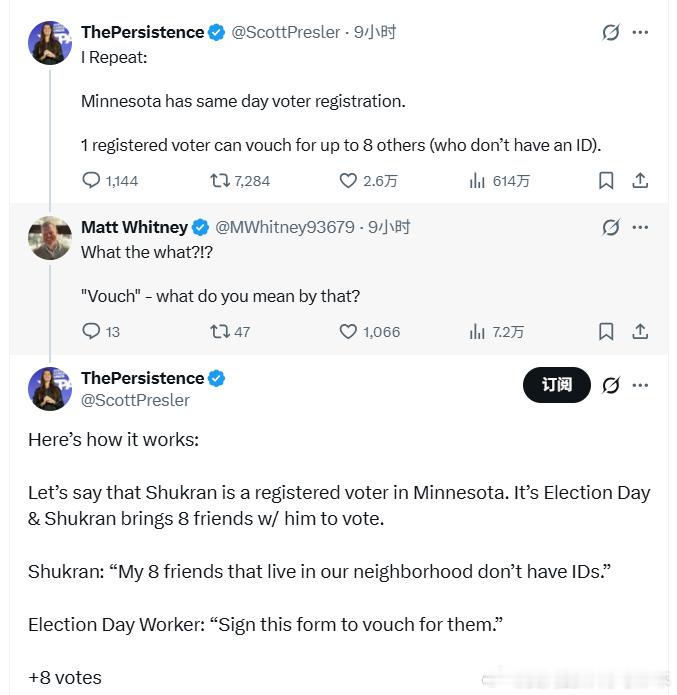Like the post with 2.6万 likes
The image size is (677, 695).
click(348, 181)
